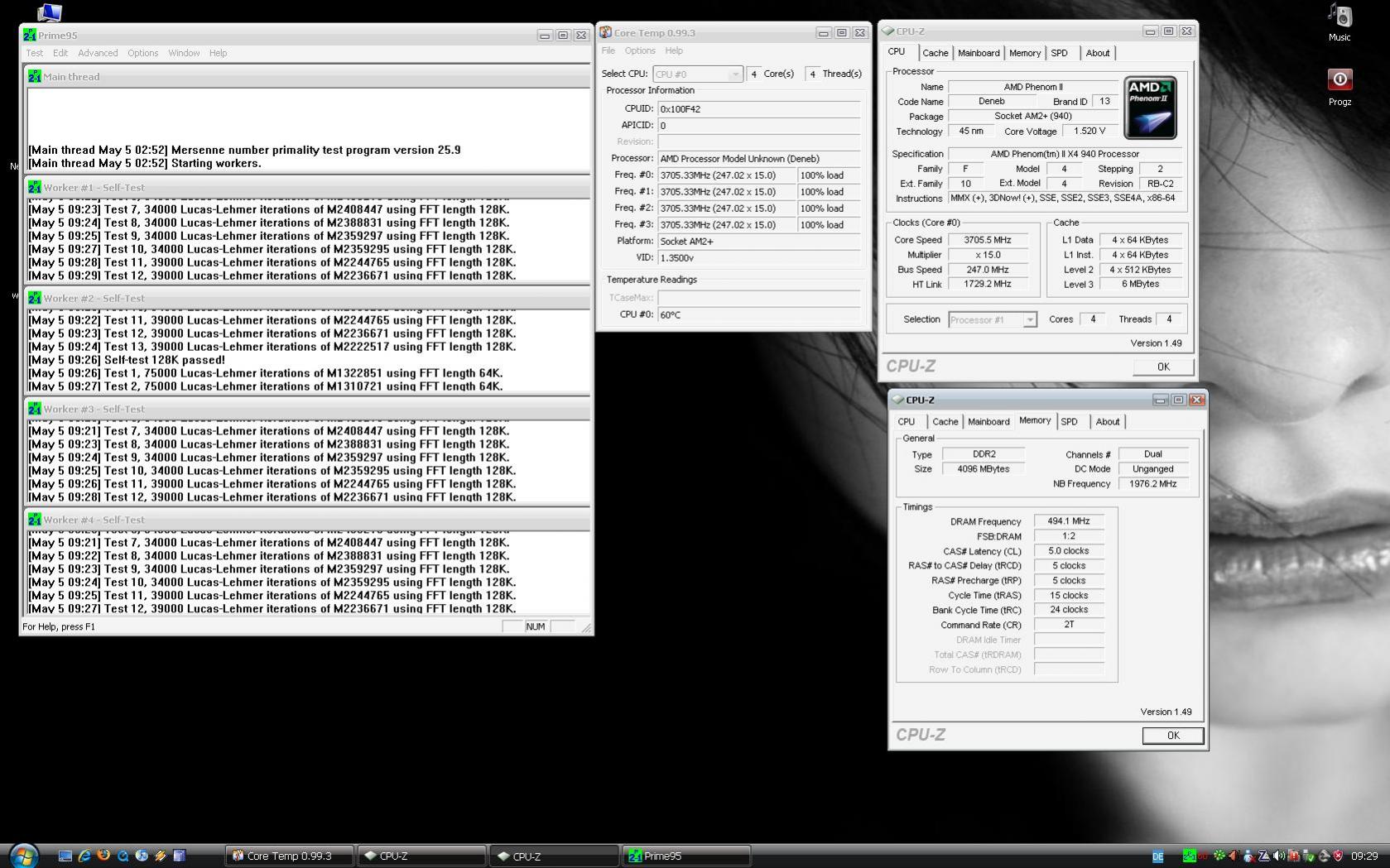Click the DRAM Frequency value 494.1 MHz
Screen dimensions: 1390x868
1069,521
